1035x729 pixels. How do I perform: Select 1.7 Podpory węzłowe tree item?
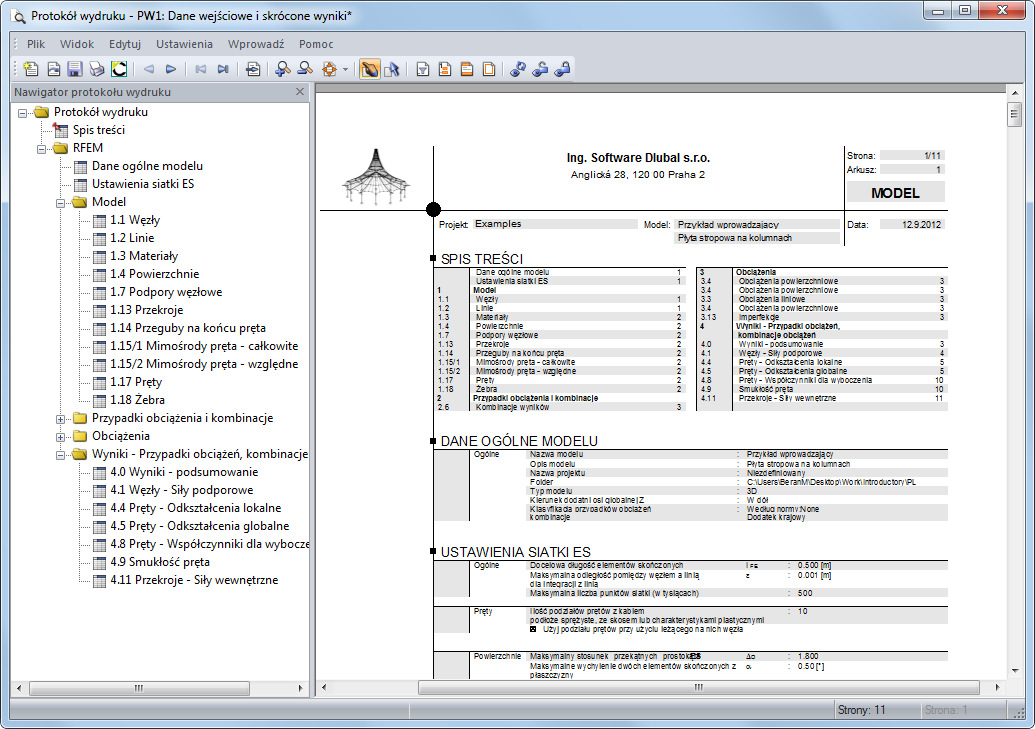click(x=166, y=292)
